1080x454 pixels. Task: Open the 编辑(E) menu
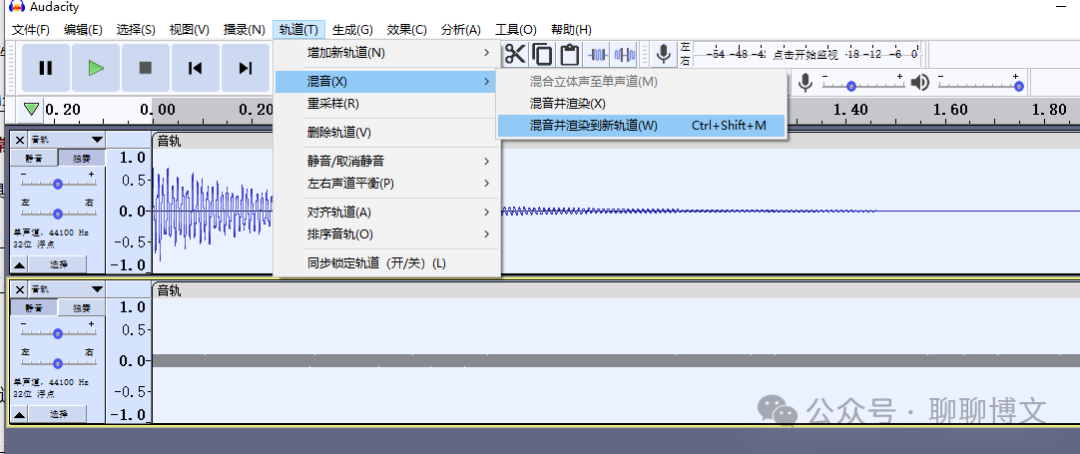(x=83, y=30)
